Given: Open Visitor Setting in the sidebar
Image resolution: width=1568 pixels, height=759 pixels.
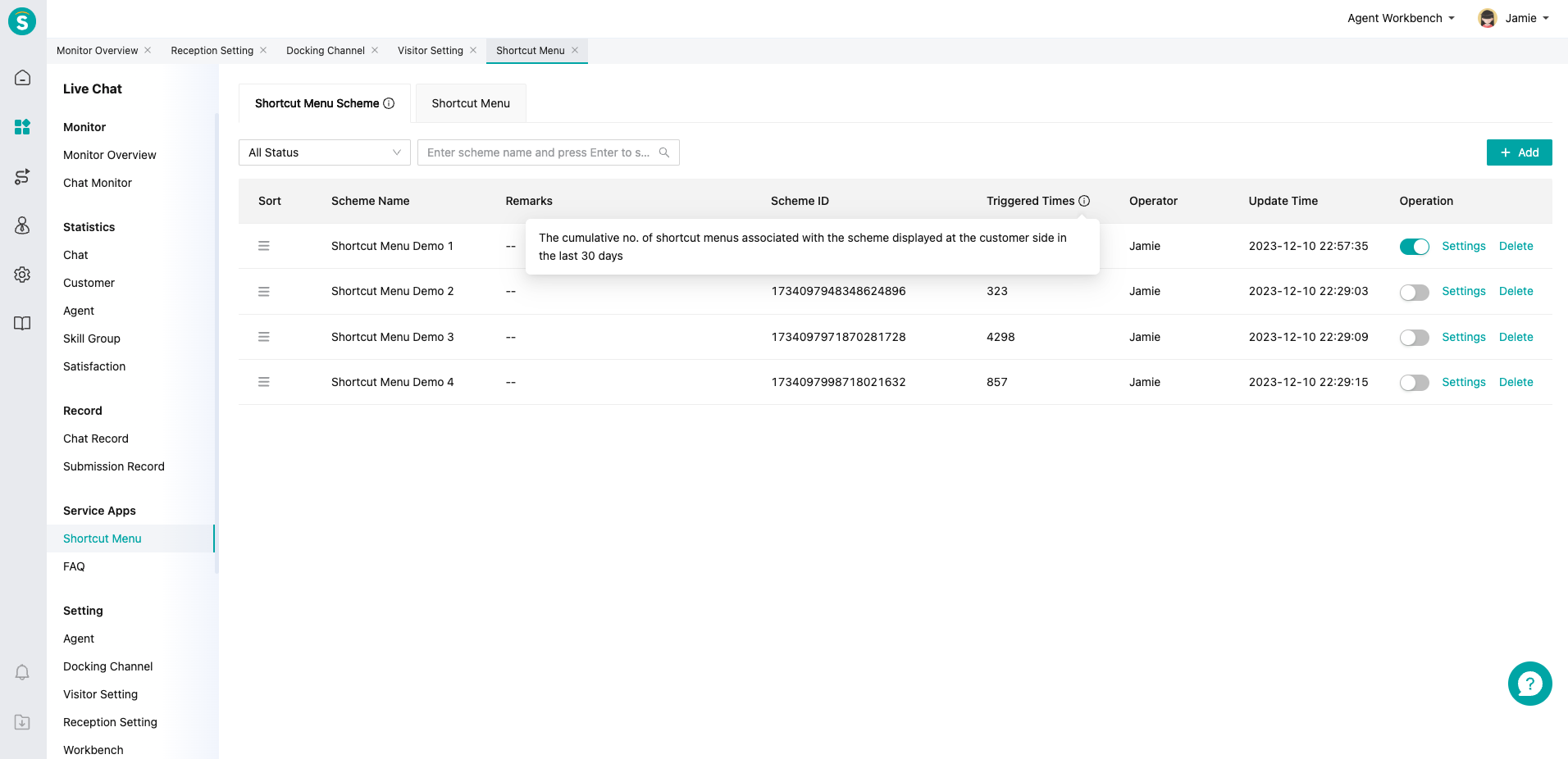Looking at the screenshot, I should (x=100, y=694).
